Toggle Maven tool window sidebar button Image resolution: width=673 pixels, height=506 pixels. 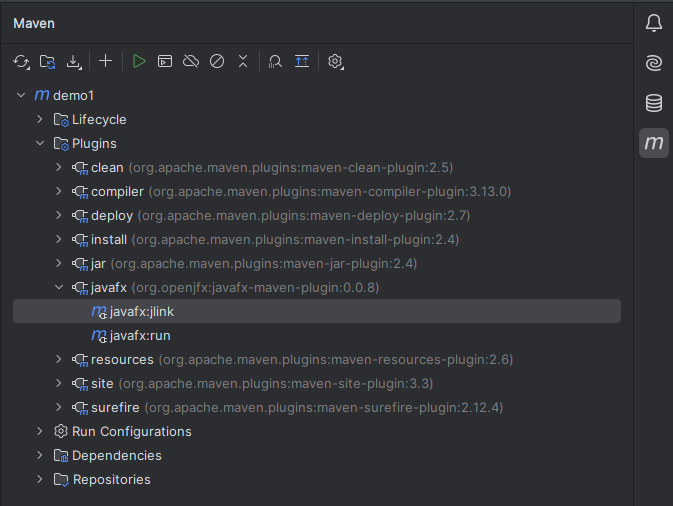click(x=654, y=143)
